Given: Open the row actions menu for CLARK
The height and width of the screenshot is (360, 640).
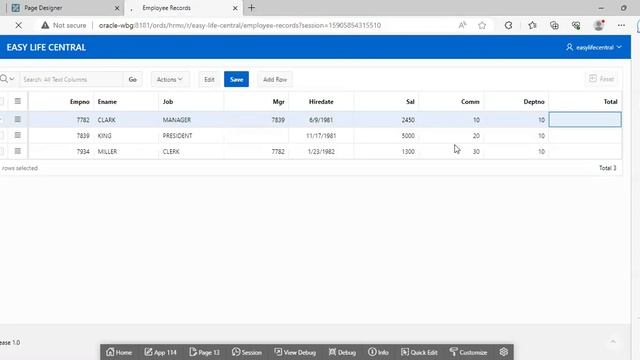Looking at the screenshot, I should (18, 119).
